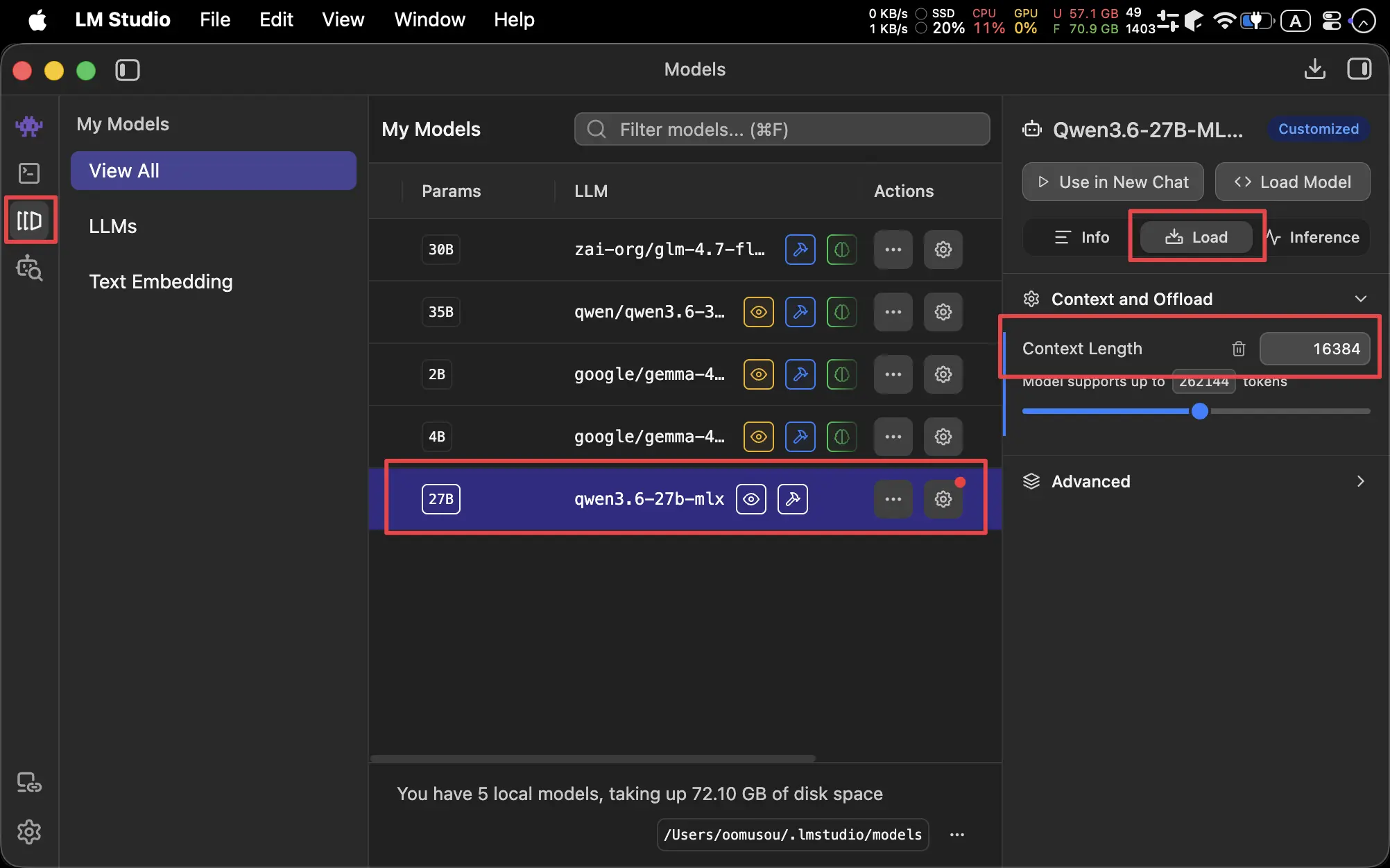Open settings gear for the 2B gemma model
Viewport: 1390px width, 868px height.
[x=943, y=374]
